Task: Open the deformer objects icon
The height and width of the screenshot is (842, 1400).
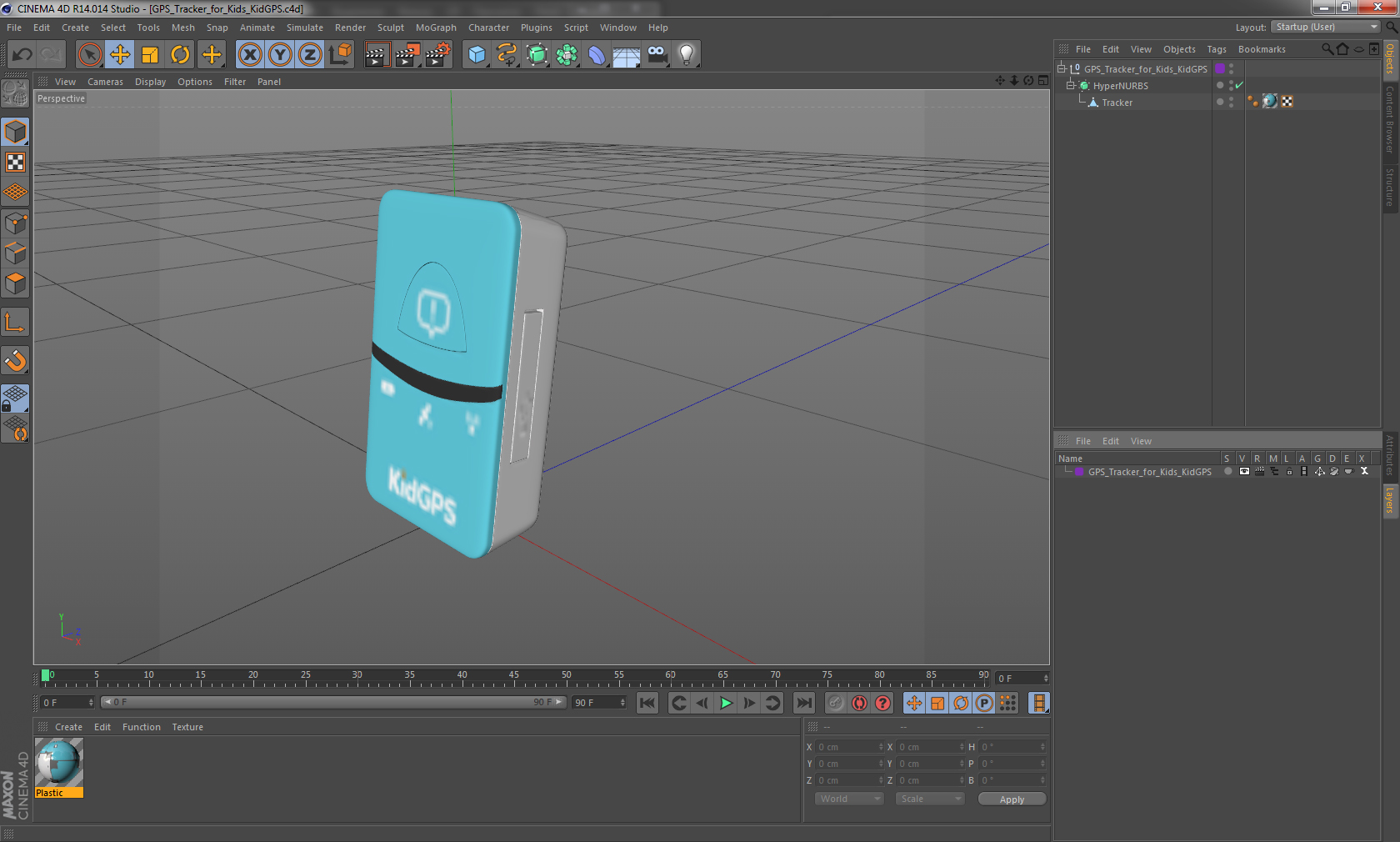Action: click(x=597, y=55)
